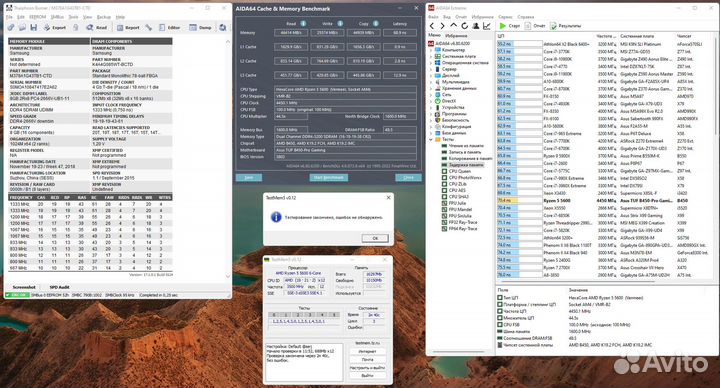Open EEPROM menu in Thaiphoon Burner
The image size is (720, 388).
(37, 17)
